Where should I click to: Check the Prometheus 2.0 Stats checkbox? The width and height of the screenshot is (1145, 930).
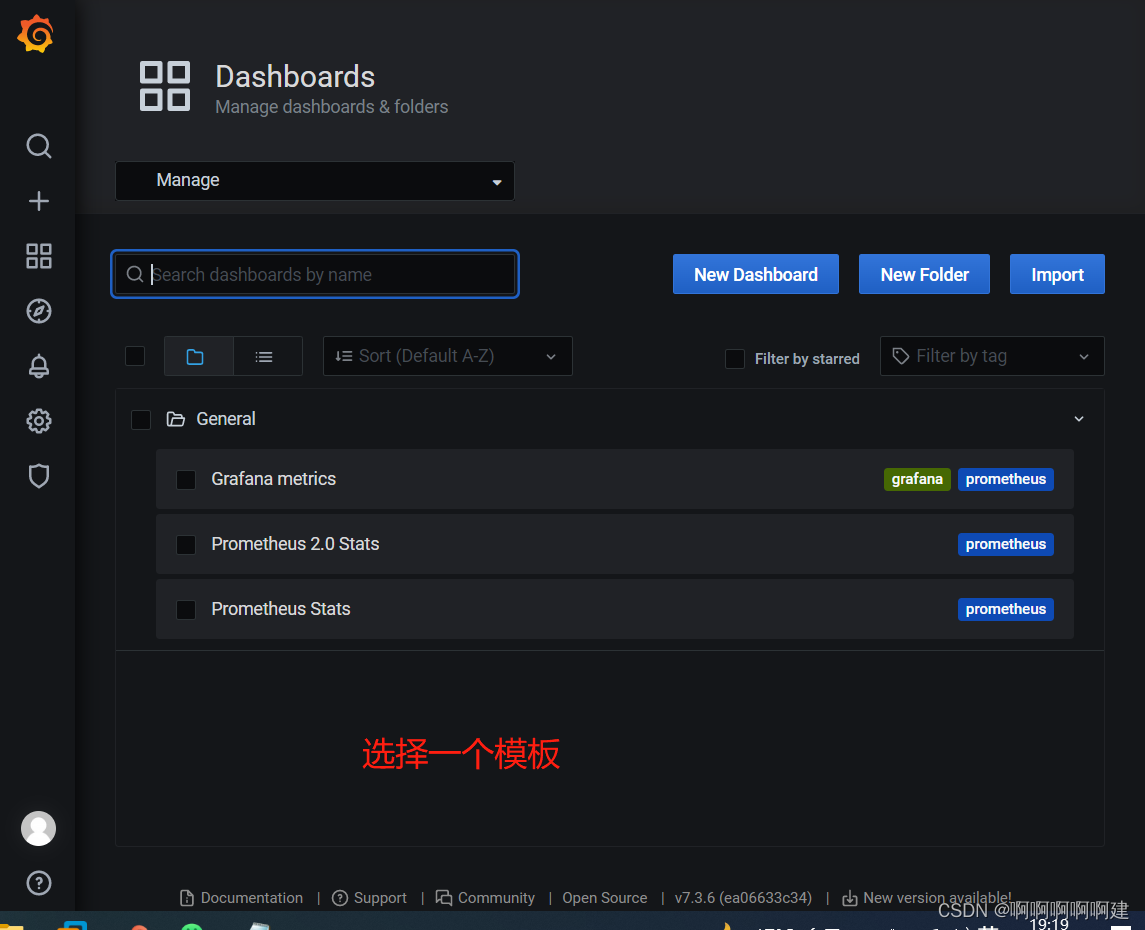pos(186,545)
